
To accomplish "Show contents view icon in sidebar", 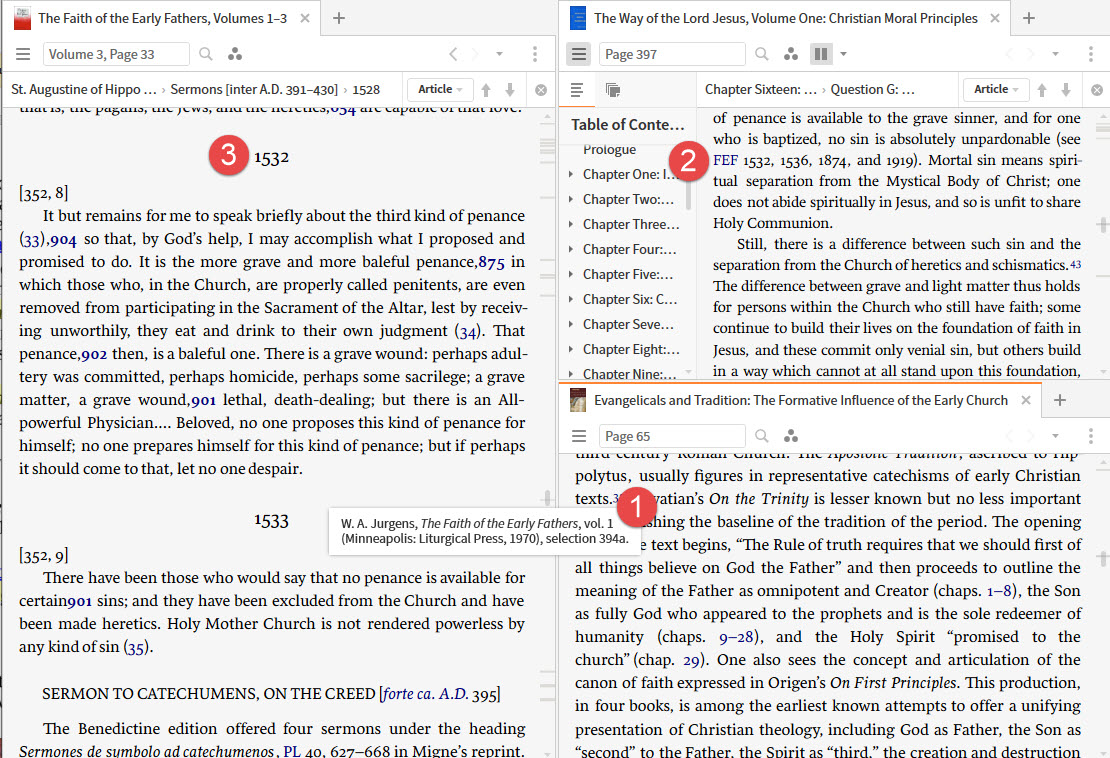I will click(577, 90).
